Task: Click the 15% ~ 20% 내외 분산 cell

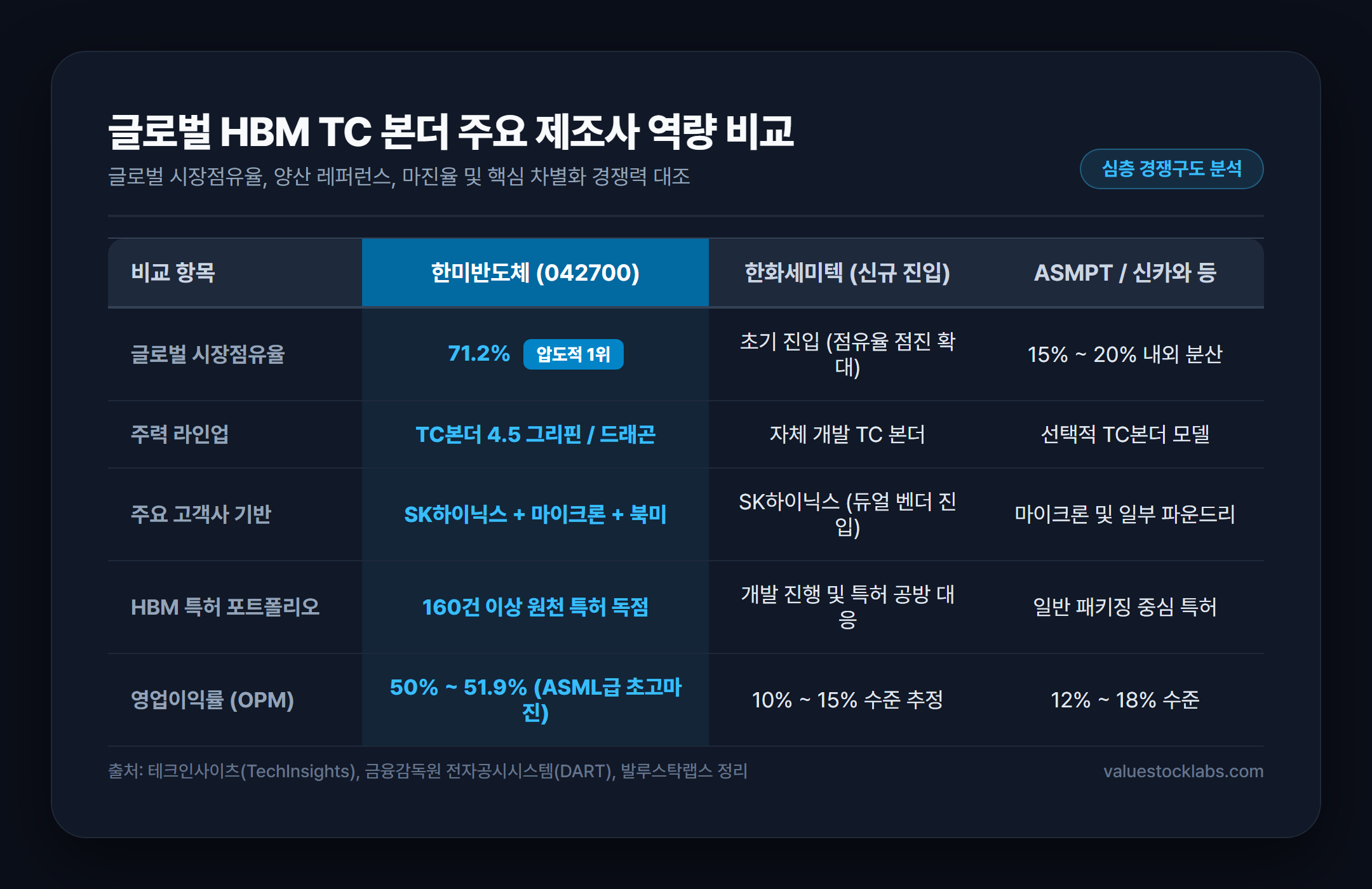Action: [1125, 354]
